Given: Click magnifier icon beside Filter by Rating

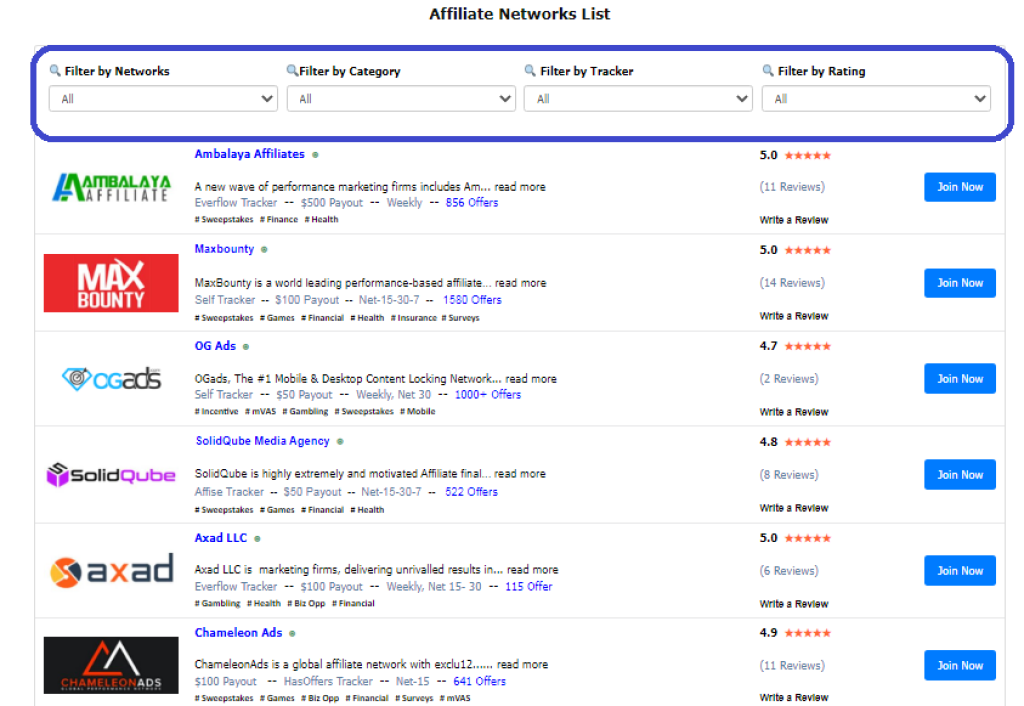Looking at the screenshot, I should click(x=768, y=70).
